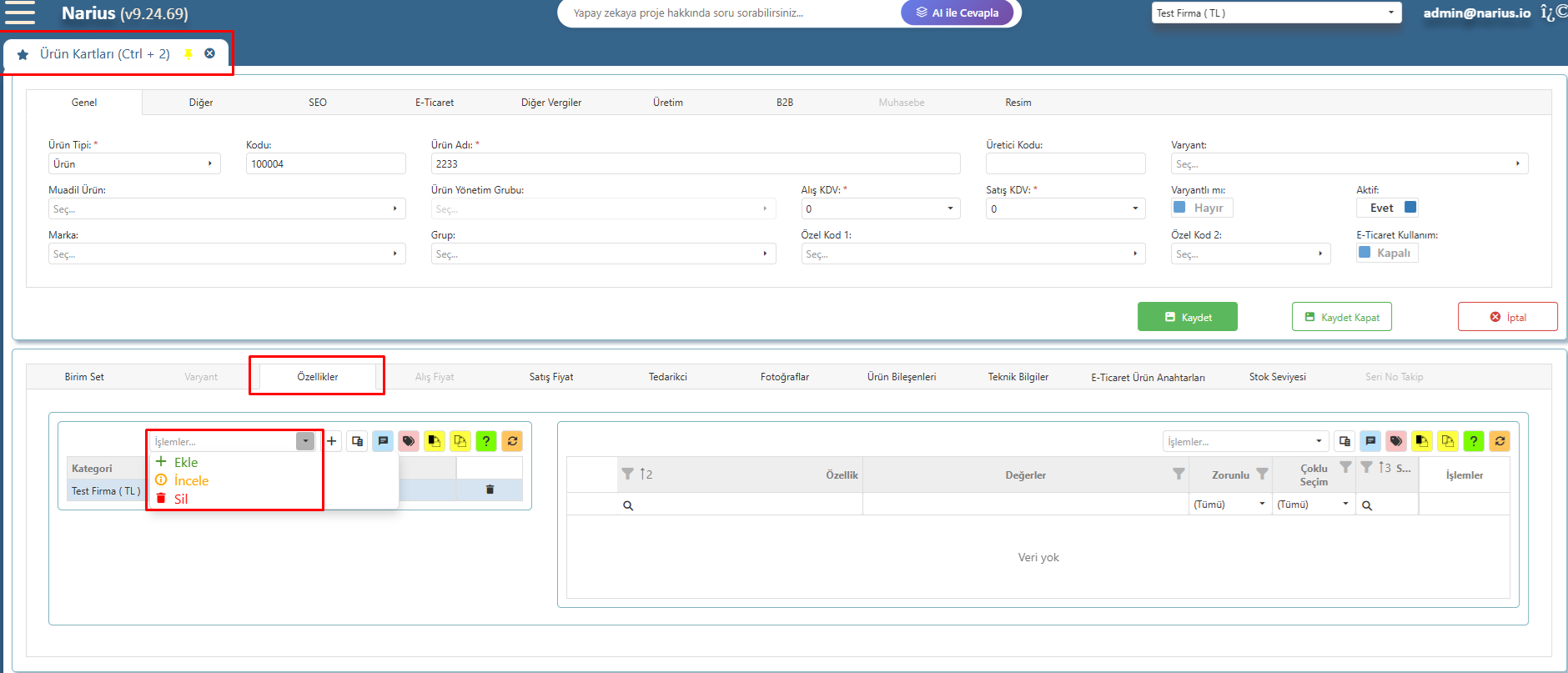Refresh the category list with orange icon

pos(512,441)
